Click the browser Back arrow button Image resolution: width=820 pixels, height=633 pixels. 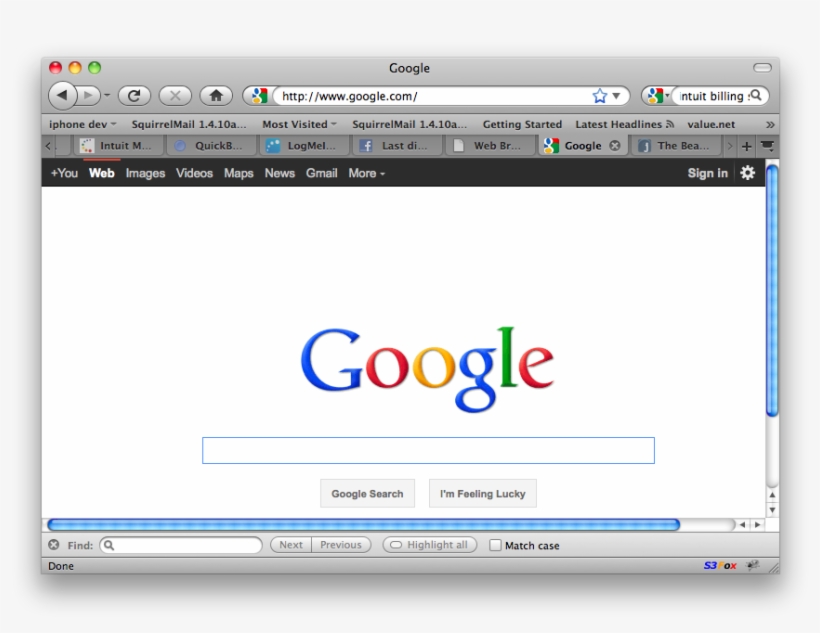pyautogui.click(x=63, y=97)
